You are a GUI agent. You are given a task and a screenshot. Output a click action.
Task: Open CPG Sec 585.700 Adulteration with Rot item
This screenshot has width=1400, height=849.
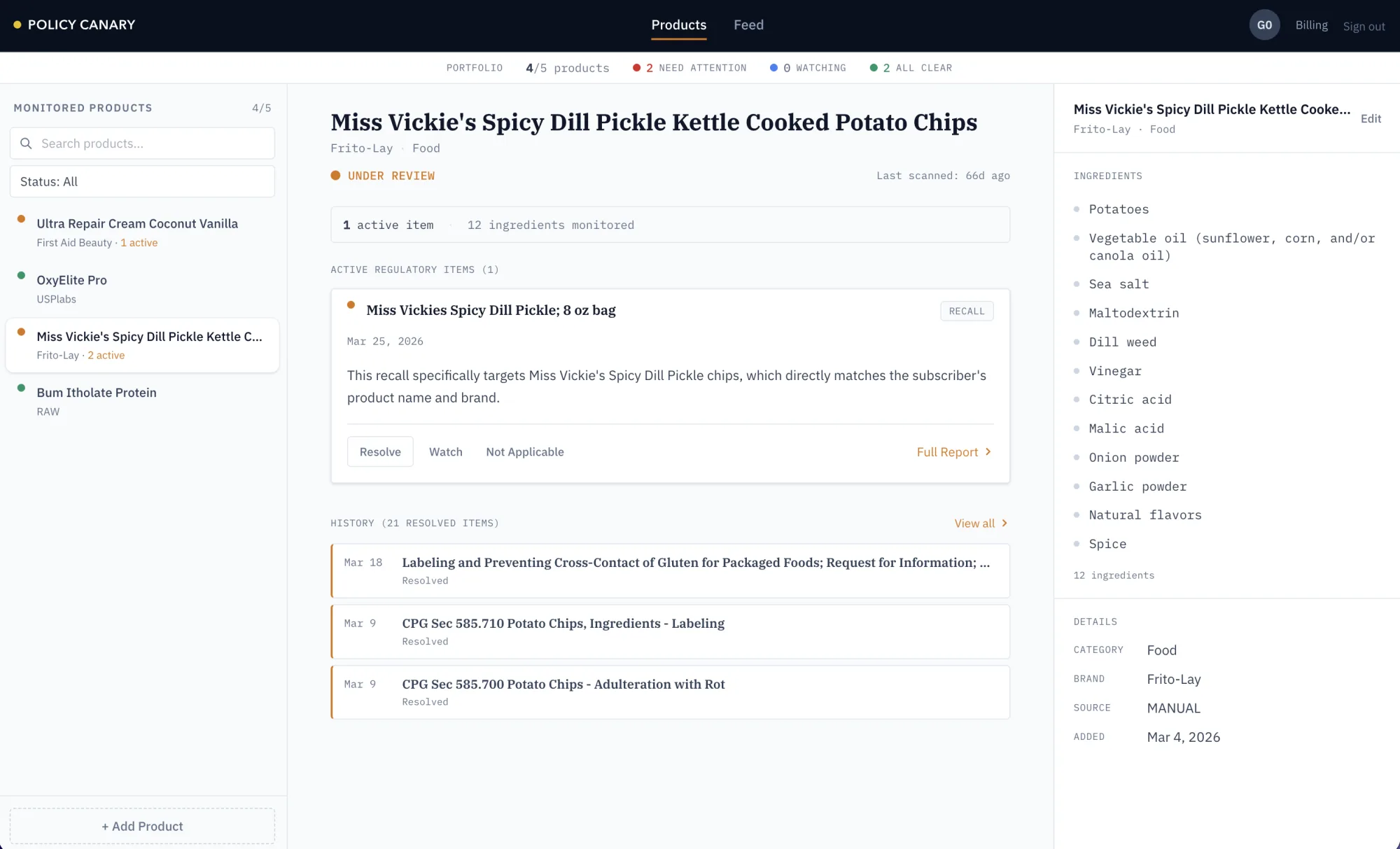[670, 692]
